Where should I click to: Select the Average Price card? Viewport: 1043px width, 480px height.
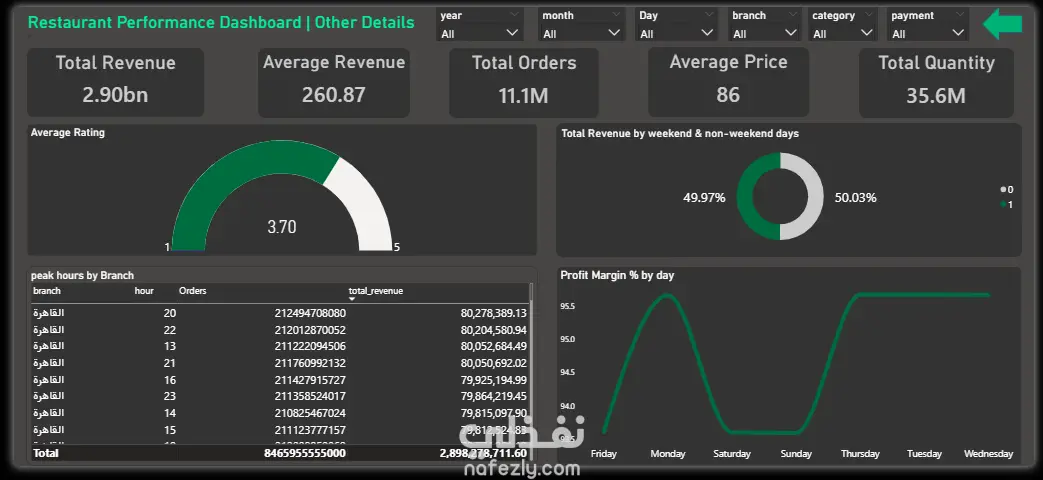point(728,82)
